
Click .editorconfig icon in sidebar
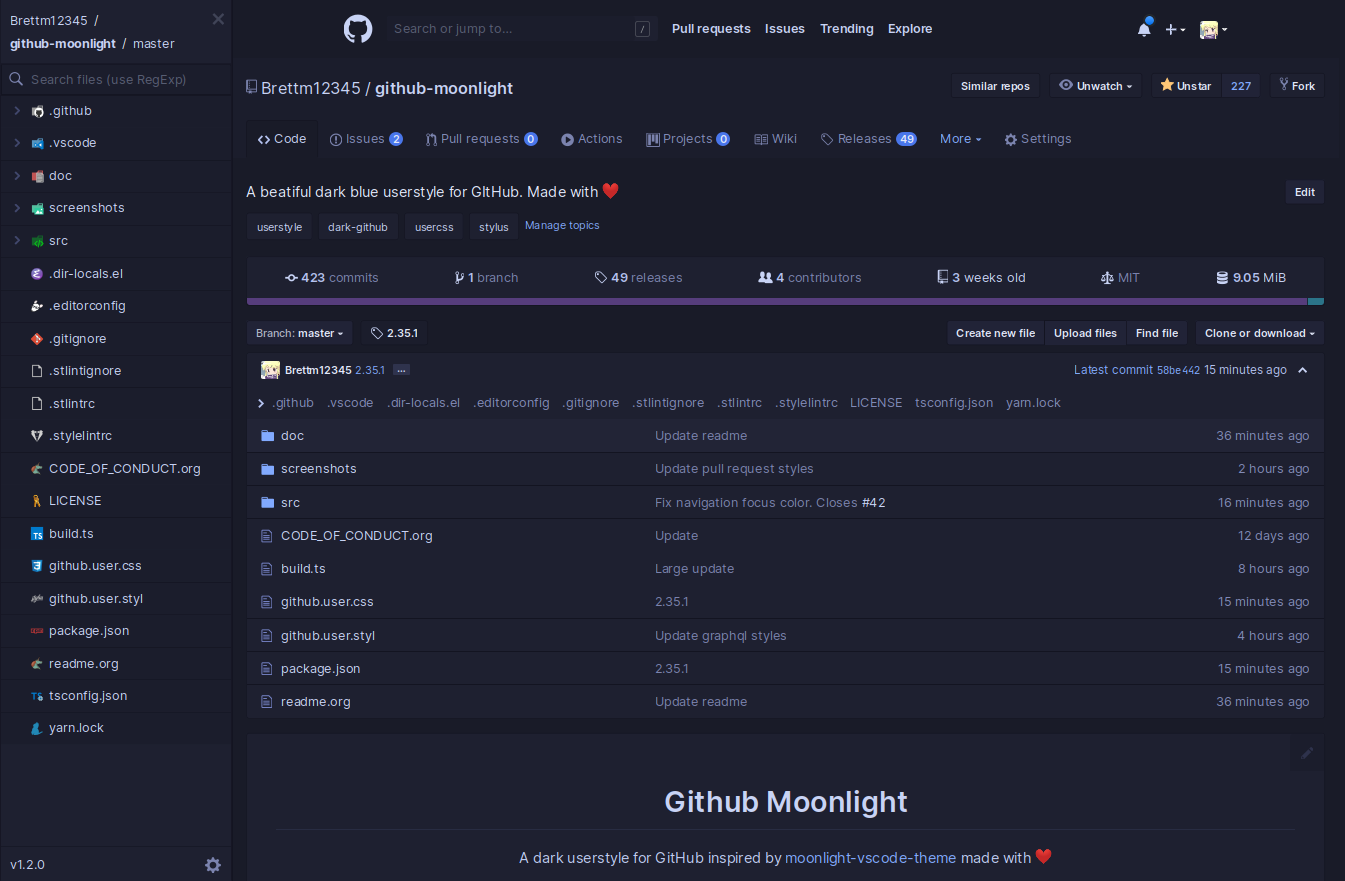click(x=37, y=306)
